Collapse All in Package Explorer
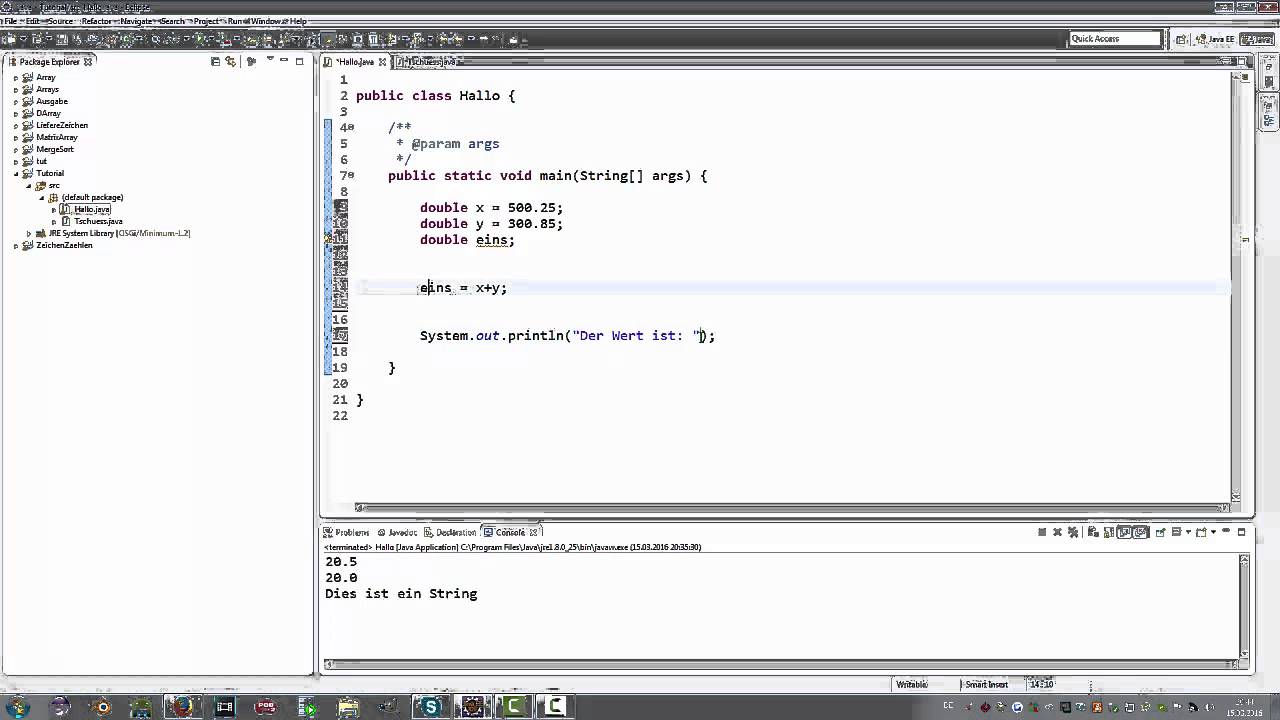Viewport: 1280px width, 720px height. (x=215, y=62)
